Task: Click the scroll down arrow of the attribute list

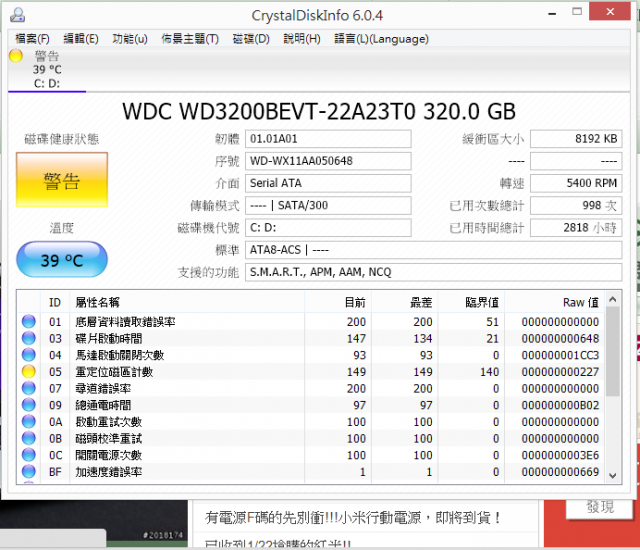Action: [613, 475]
